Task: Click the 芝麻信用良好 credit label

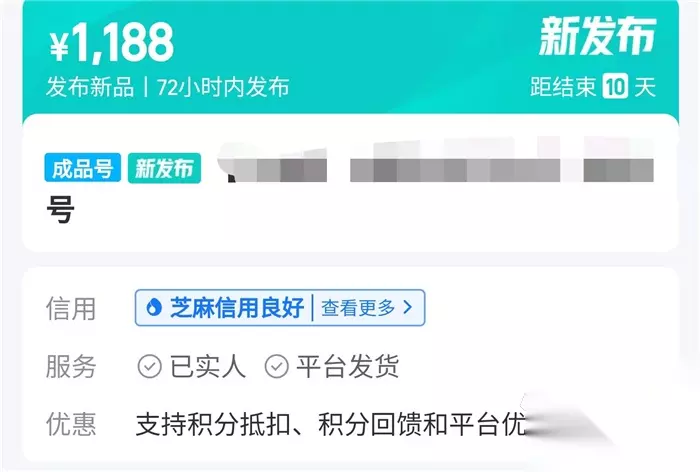Action: pyautogui.click(x=237, y=308)
